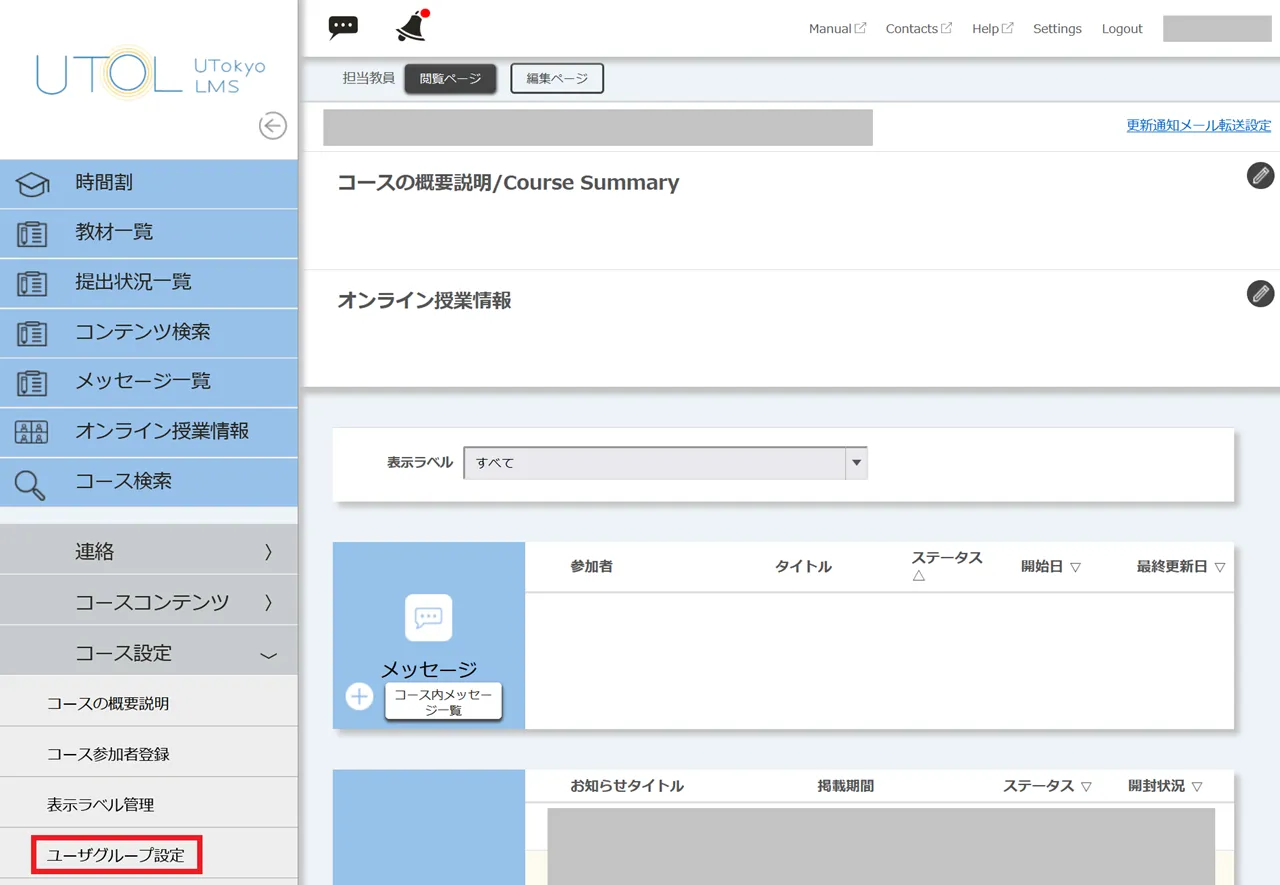Expand the コースコンテンツ sidebar section
This screenshot has height=885, width=1280.
click(149, 602)
